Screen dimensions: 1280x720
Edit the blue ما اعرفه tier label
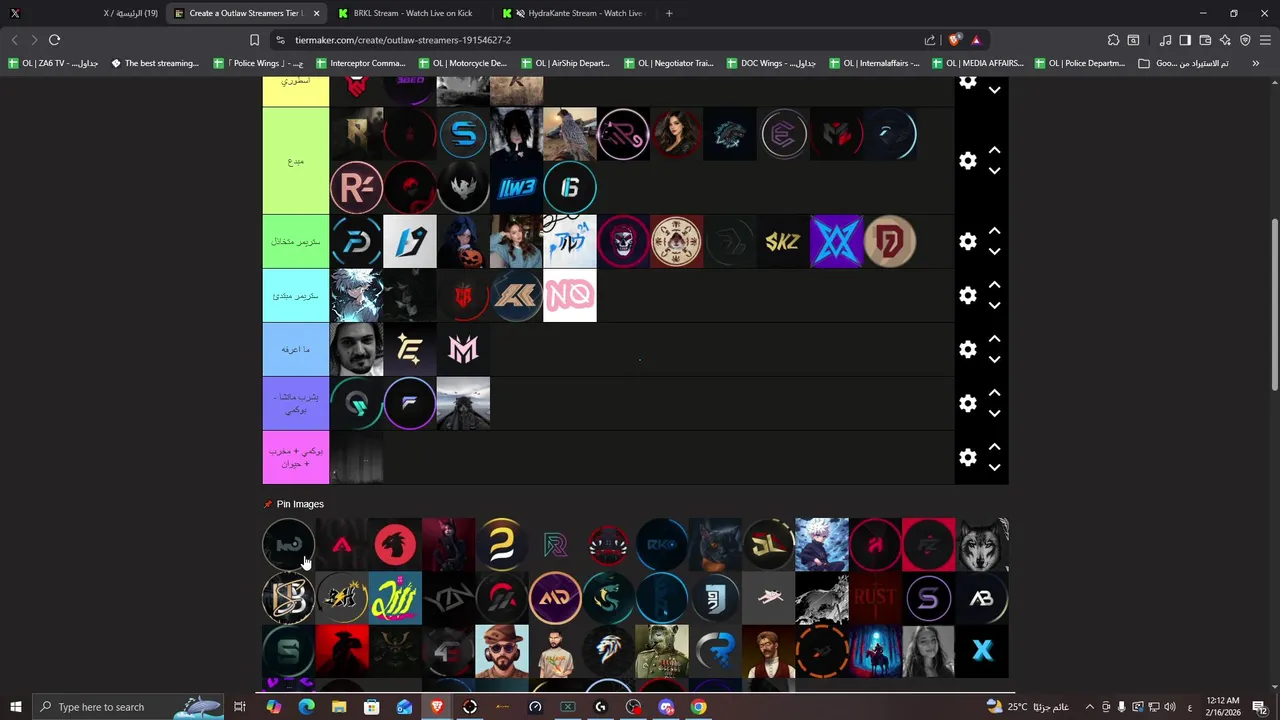click(296, 349)
